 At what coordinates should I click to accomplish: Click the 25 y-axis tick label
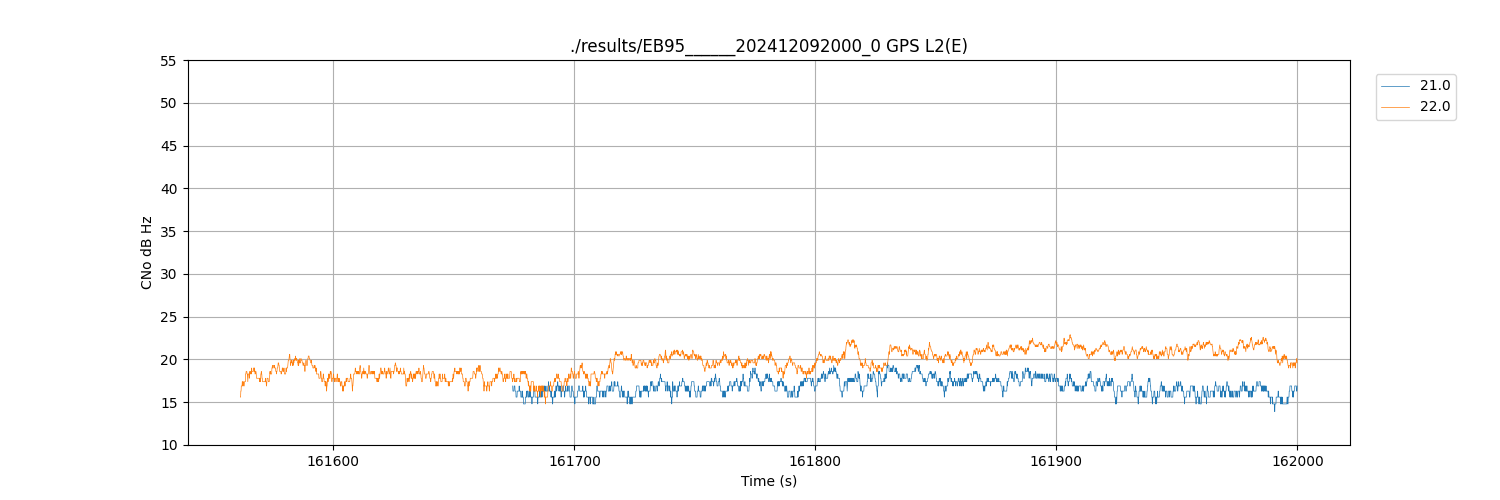click(168, 317)
